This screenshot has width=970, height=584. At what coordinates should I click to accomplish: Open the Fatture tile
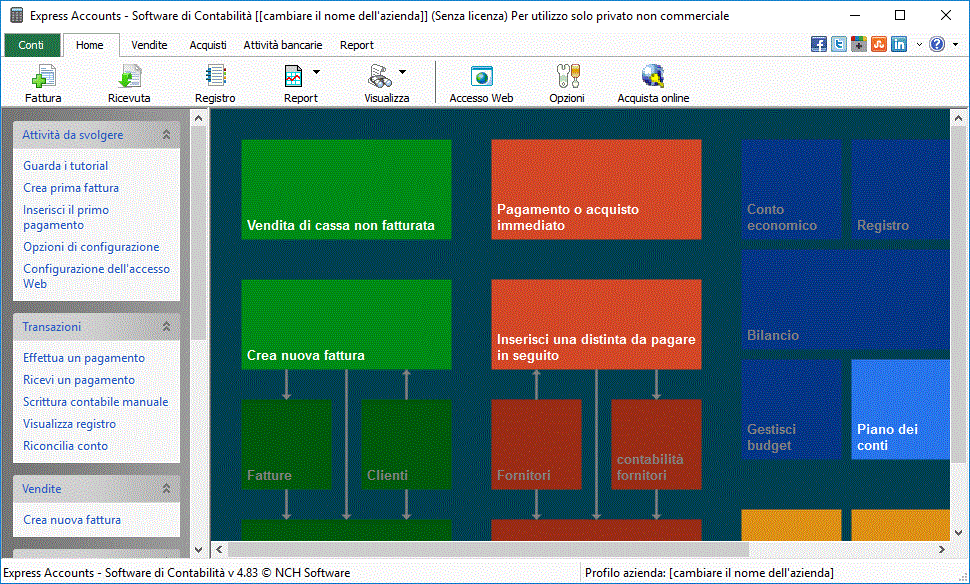[286, 445]
